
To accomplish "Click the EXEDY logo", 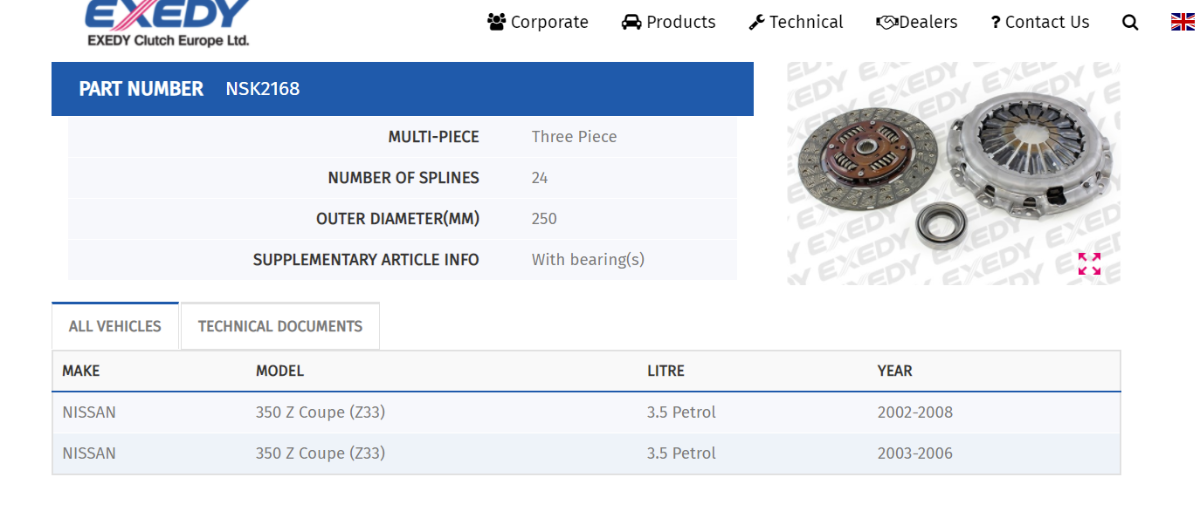I will [x=167, y=22].
